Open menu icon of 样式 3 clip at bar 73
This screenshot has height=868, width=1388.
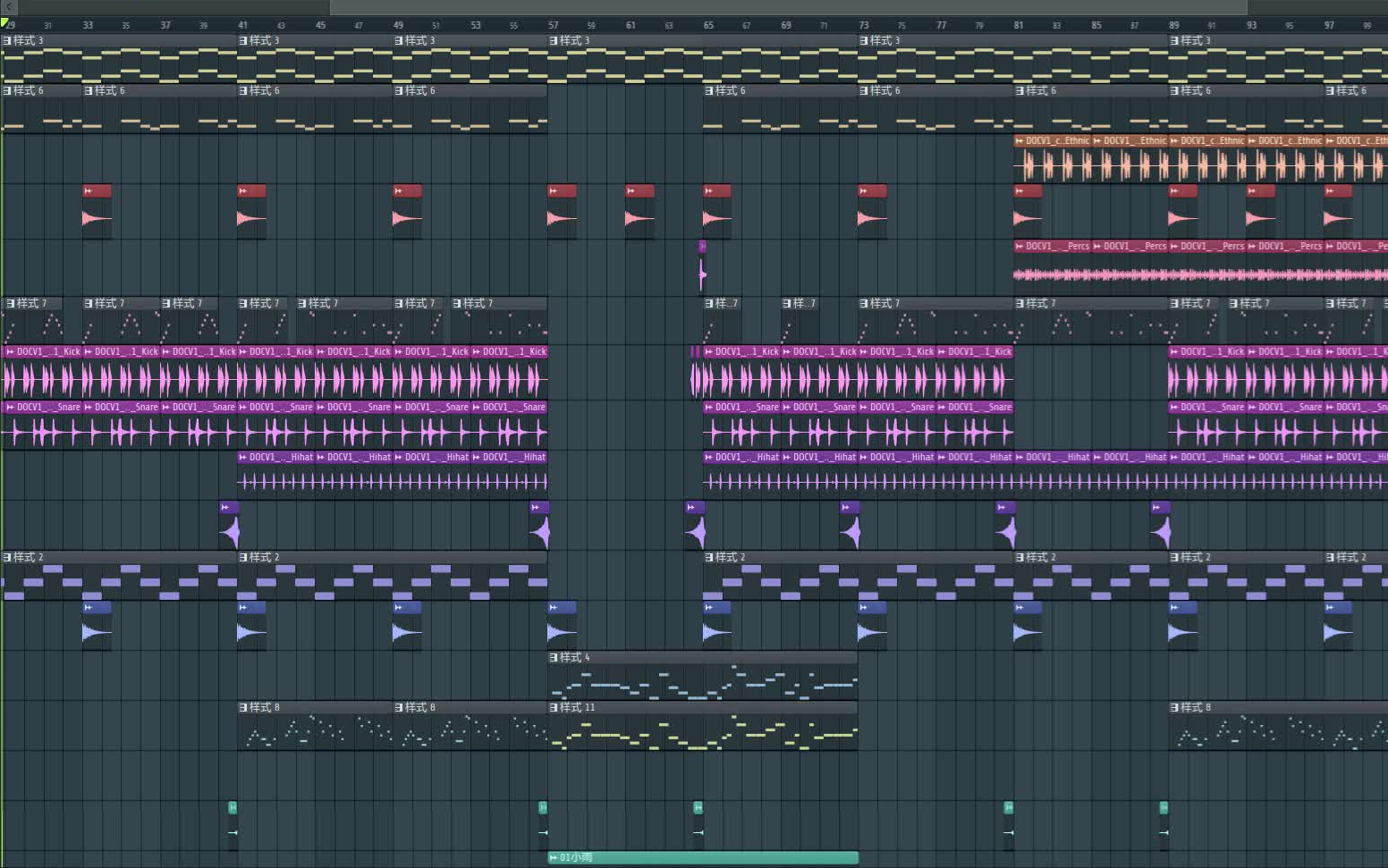864,40
